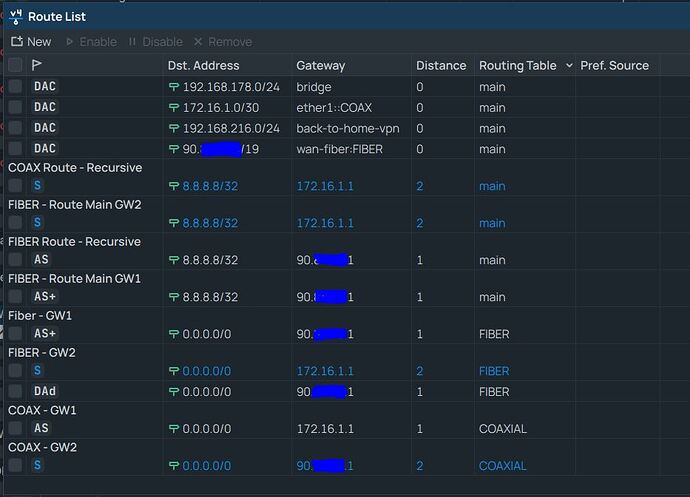Click the flag column header icon
This screenshot has width=690, height=497.
click(x=37, y=65)
